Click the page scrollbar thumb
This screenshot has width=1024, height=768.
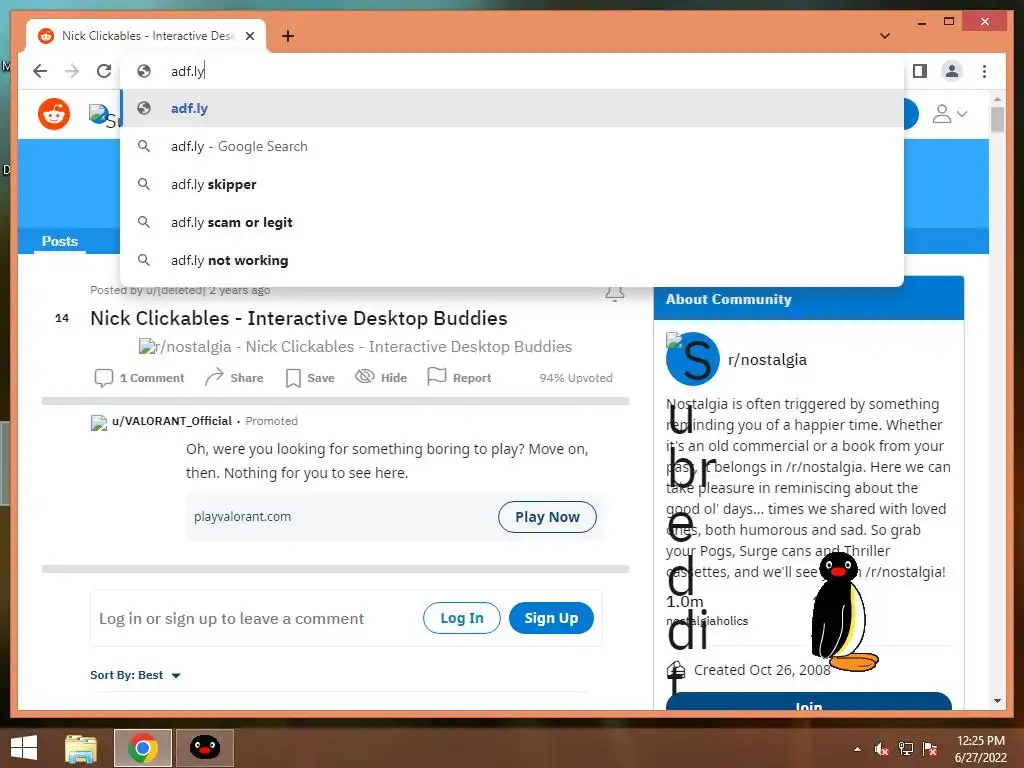(997, 120)
